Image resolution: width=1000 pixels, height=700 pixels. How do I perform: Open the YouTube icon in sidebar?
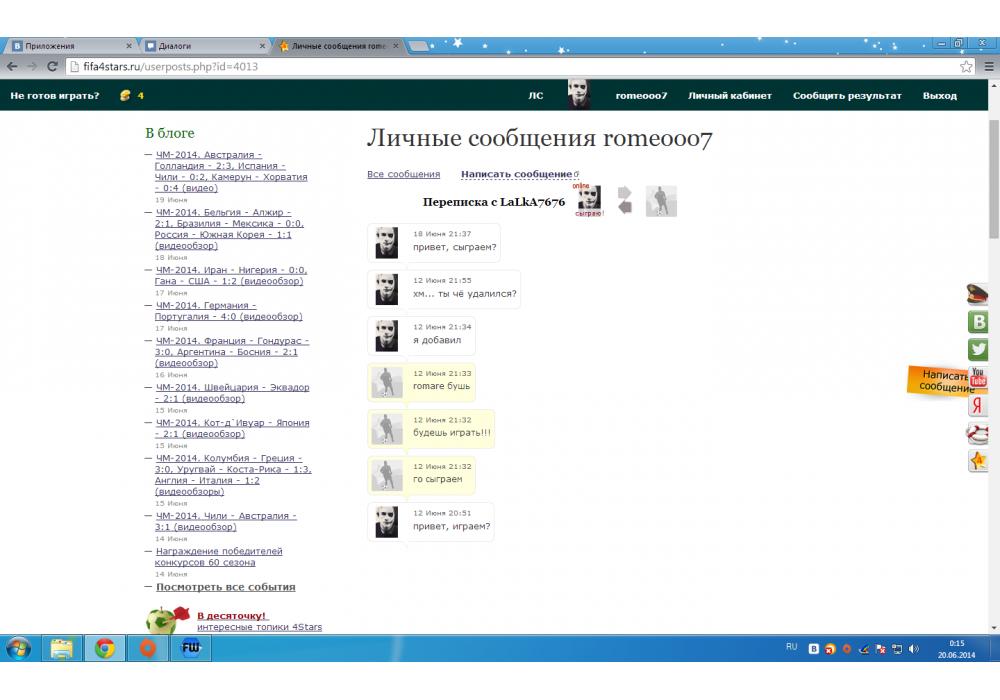tap(978, 377)
